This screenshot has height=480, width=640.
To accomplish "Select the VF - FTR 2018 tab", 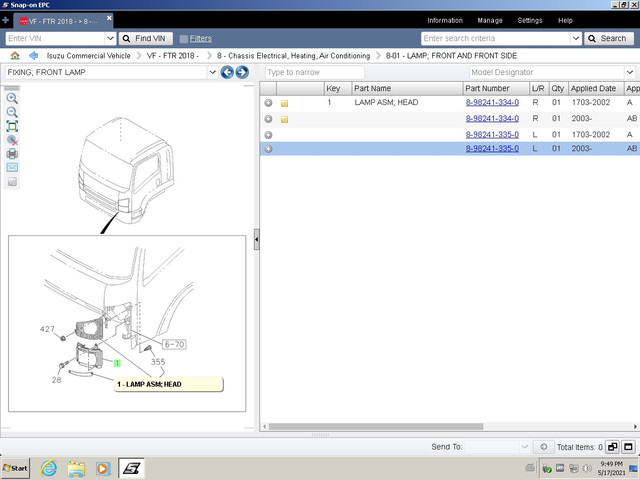I will tap(62, 21).
